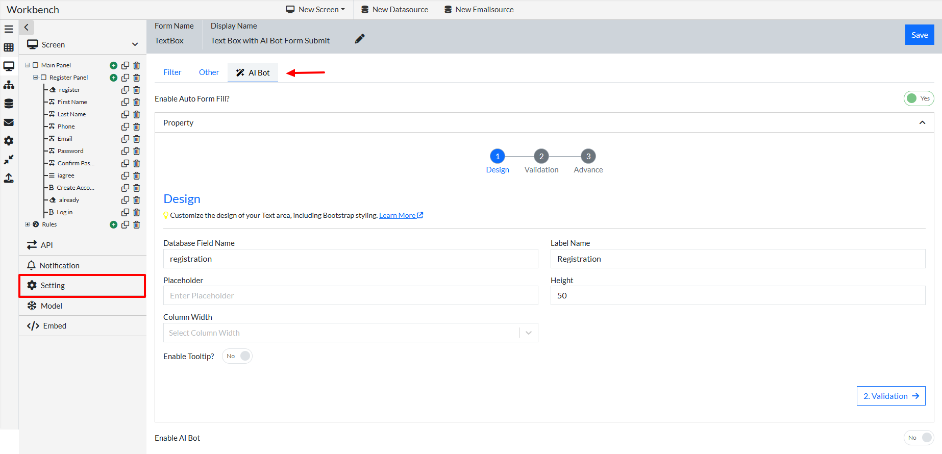Image resolution: width=942 pixels, height=454 pixels.
Task: Click the envelope icon in the left sidebar
Action: coord(9,122)
